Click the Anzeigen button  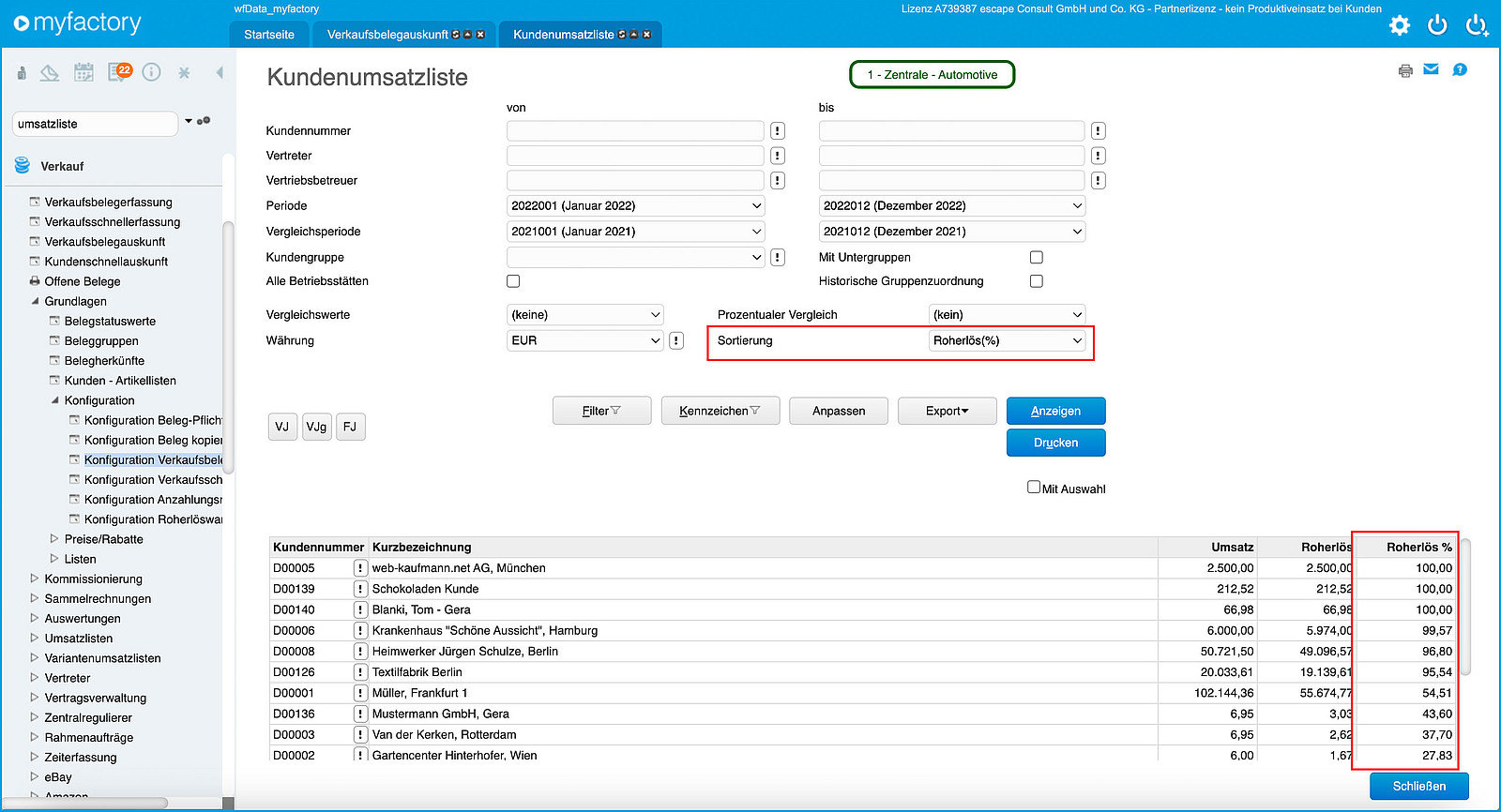pyautogui.click(x=1056, y=411)
